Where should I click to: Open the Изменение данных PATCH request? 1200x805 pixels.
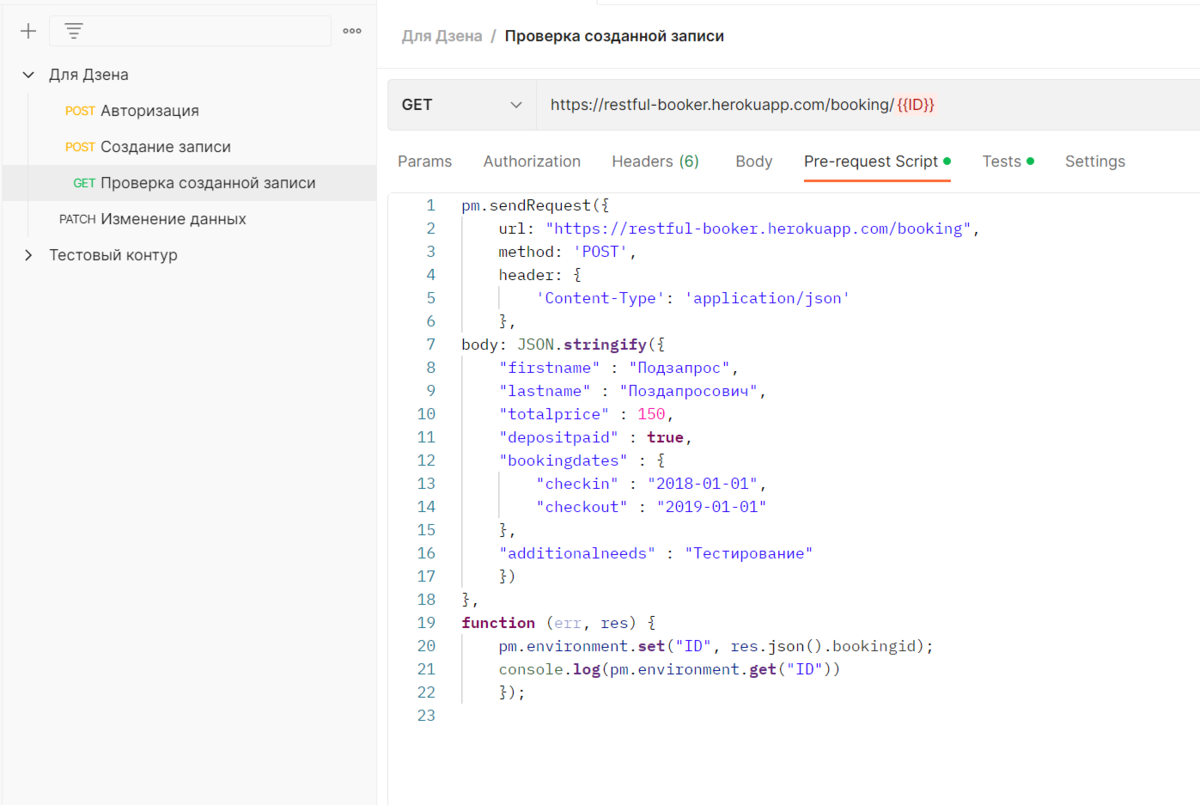tap(173, 219)
